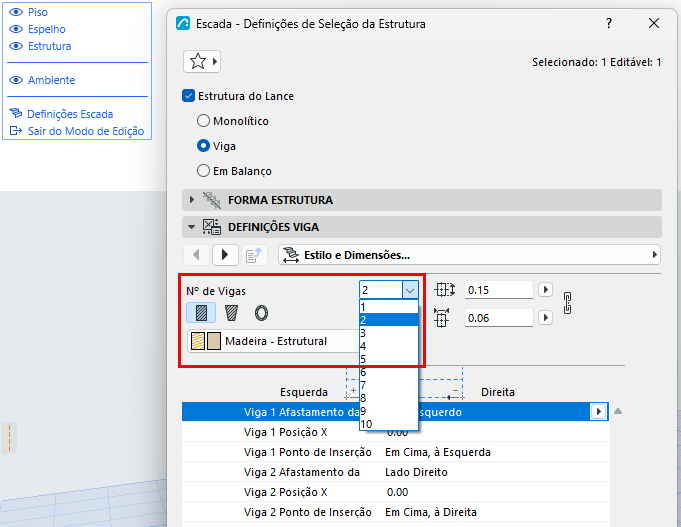Select Viga 1 Posição X row

tap(395, 432)
